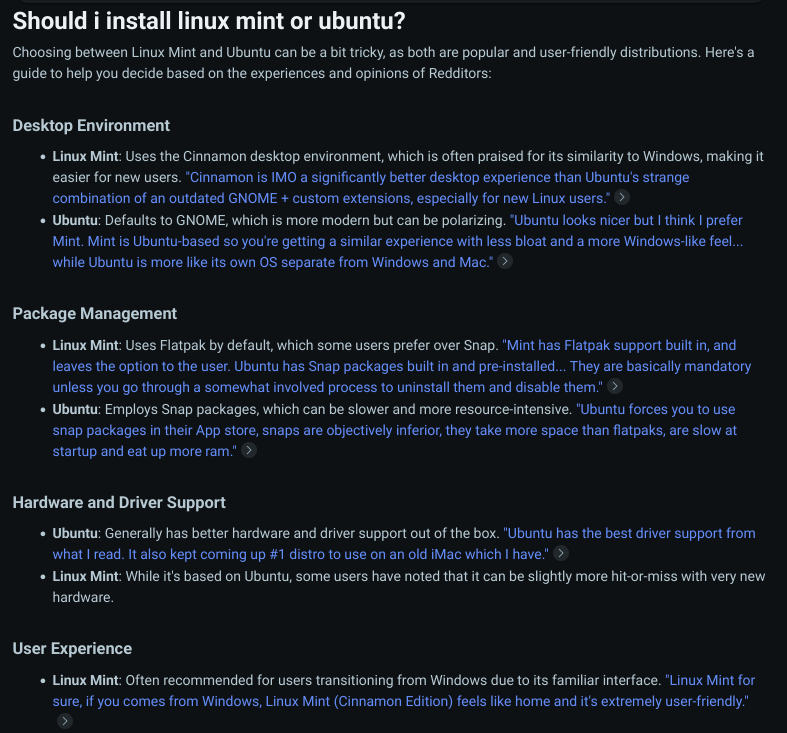Click the Hardware and Driver Support heading
This screenshot has height=733, width=787.
tap(119, 502)
